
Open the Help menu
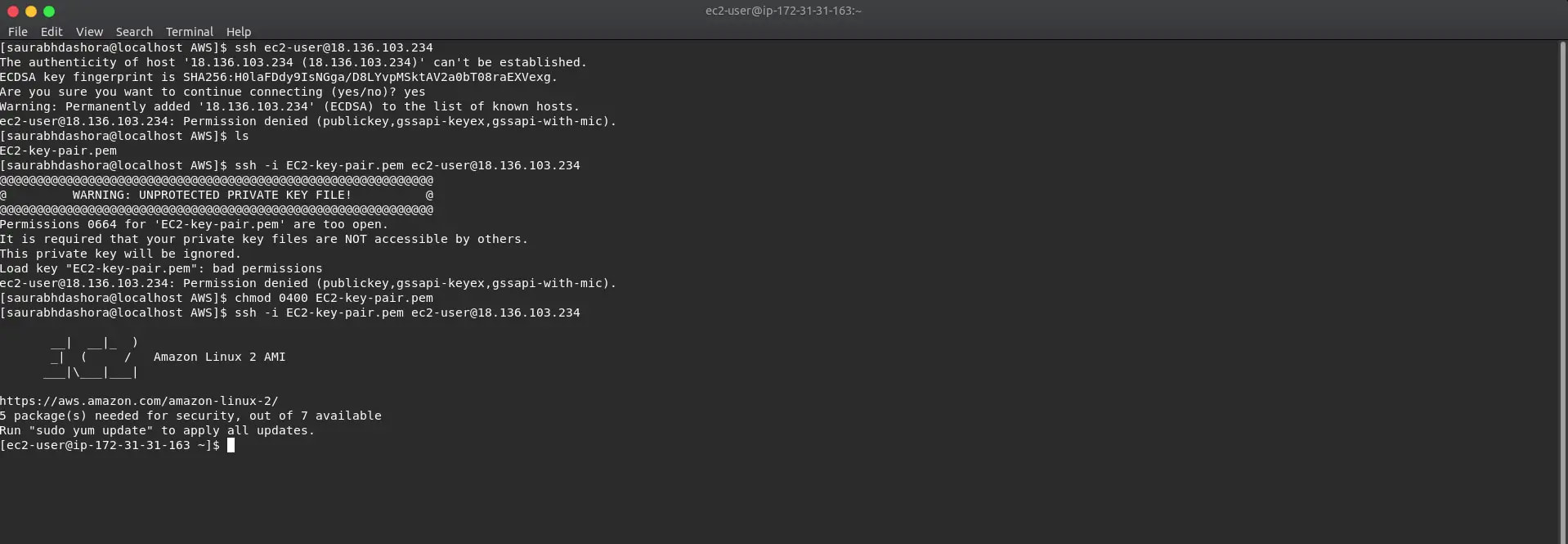coord(239,32)
